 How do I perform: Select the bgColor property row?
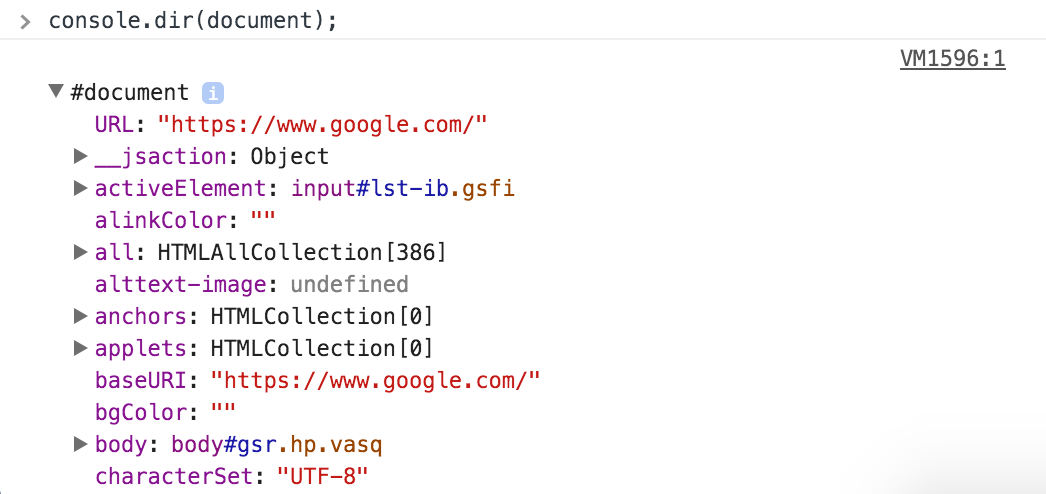(x=165, y=413)
